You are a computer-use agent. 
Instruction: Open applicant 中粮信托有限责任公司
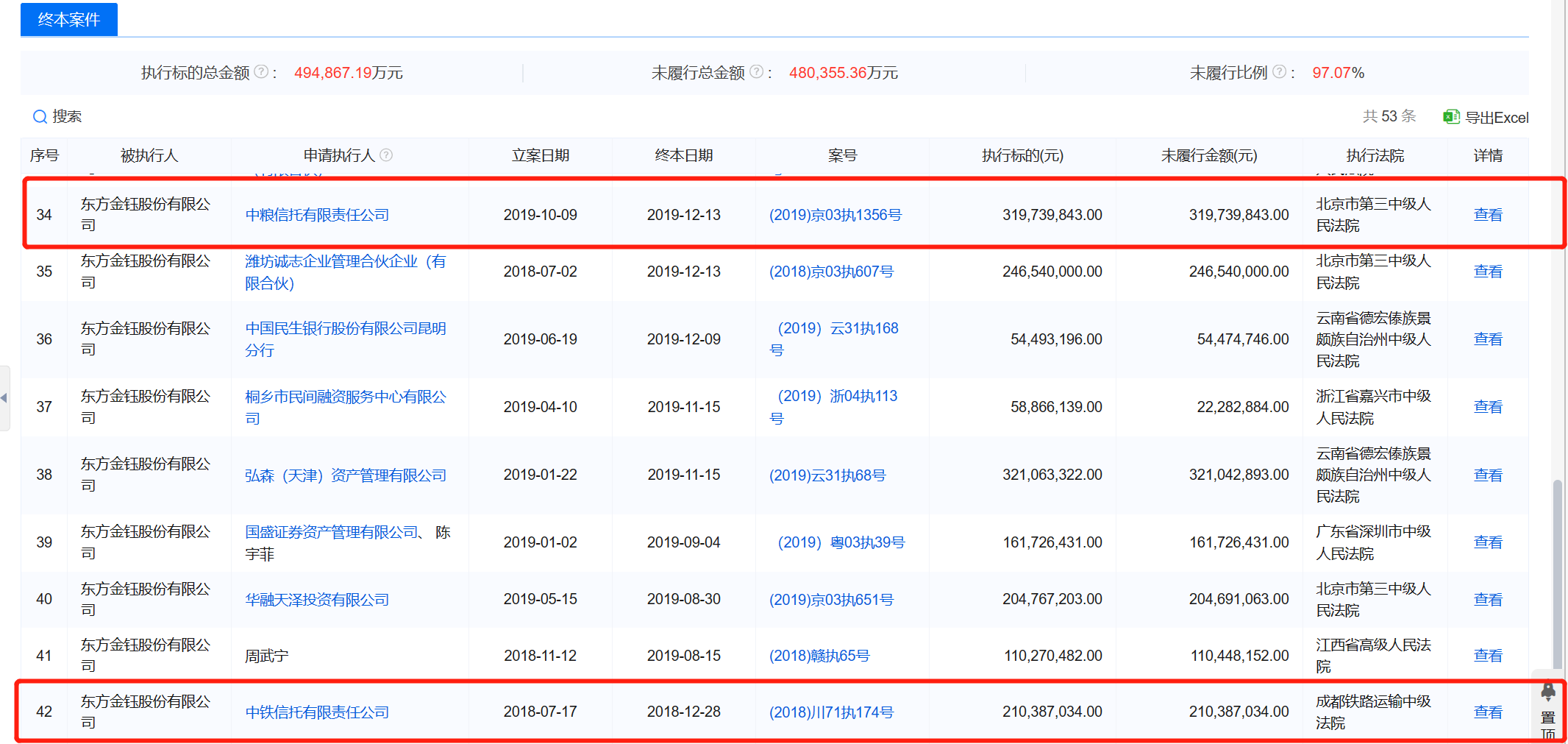(x=317, y=215)
